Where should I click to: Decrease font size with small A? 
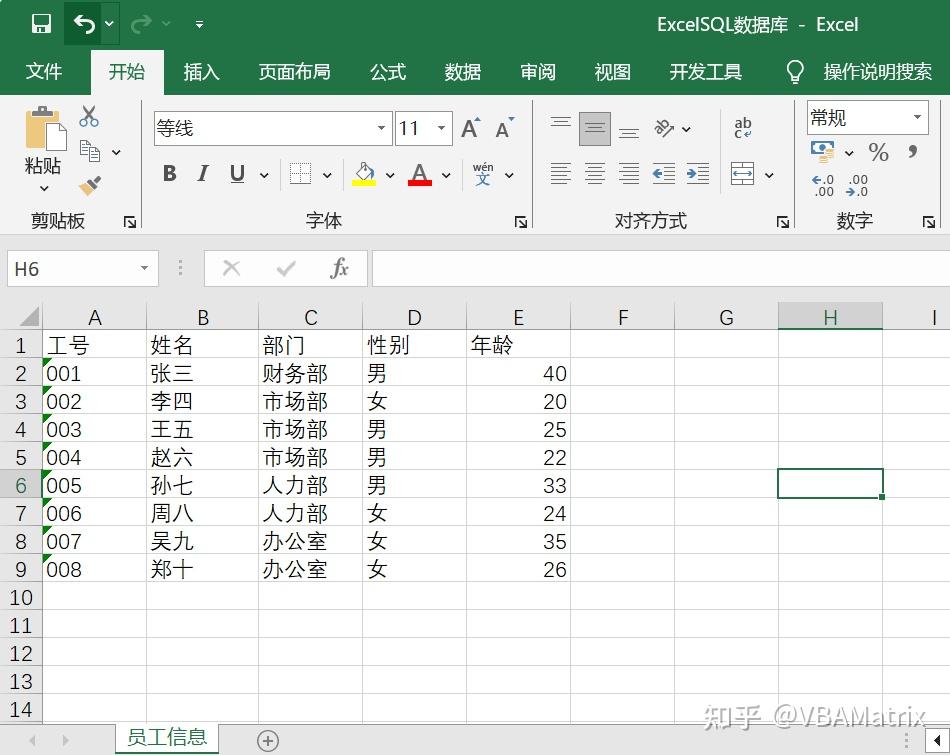(504, 128)
